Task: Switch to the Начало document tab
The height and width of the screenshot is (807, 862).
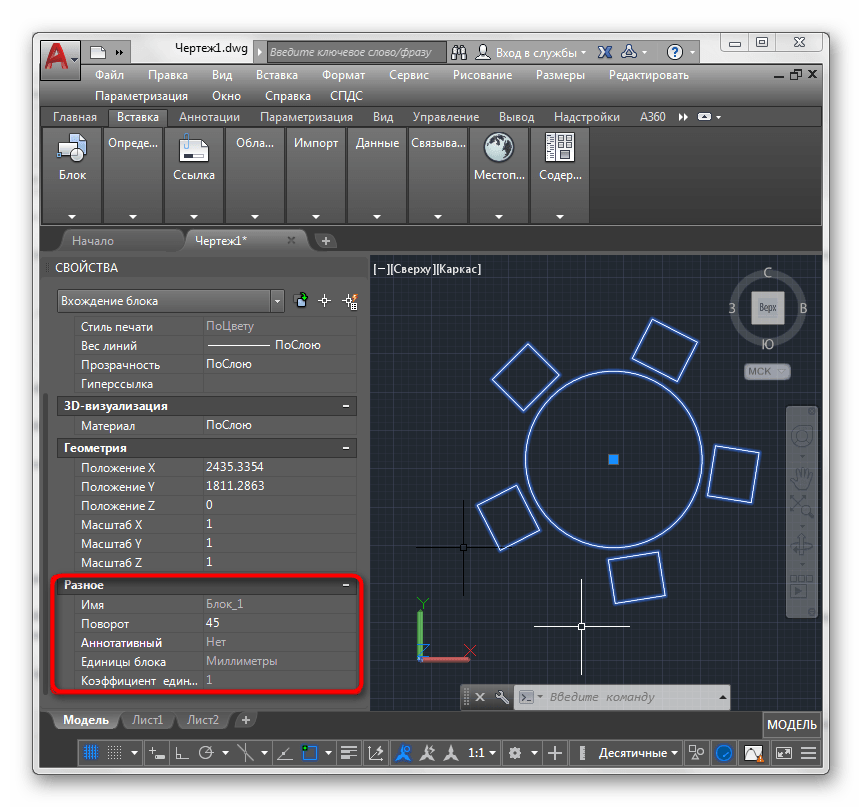Action: click(93, 241)
